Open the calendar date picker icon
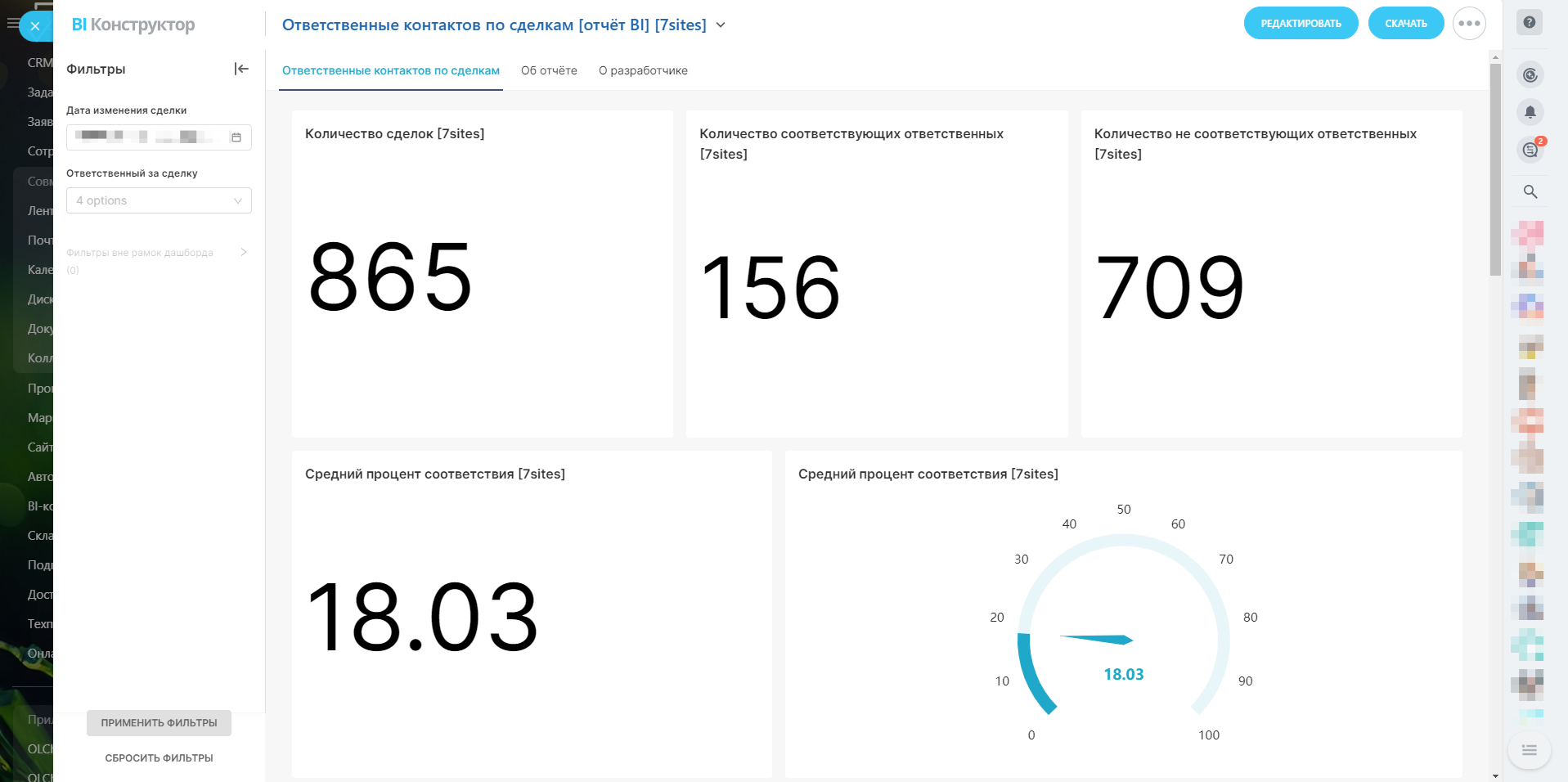 (x=236, y=137)
